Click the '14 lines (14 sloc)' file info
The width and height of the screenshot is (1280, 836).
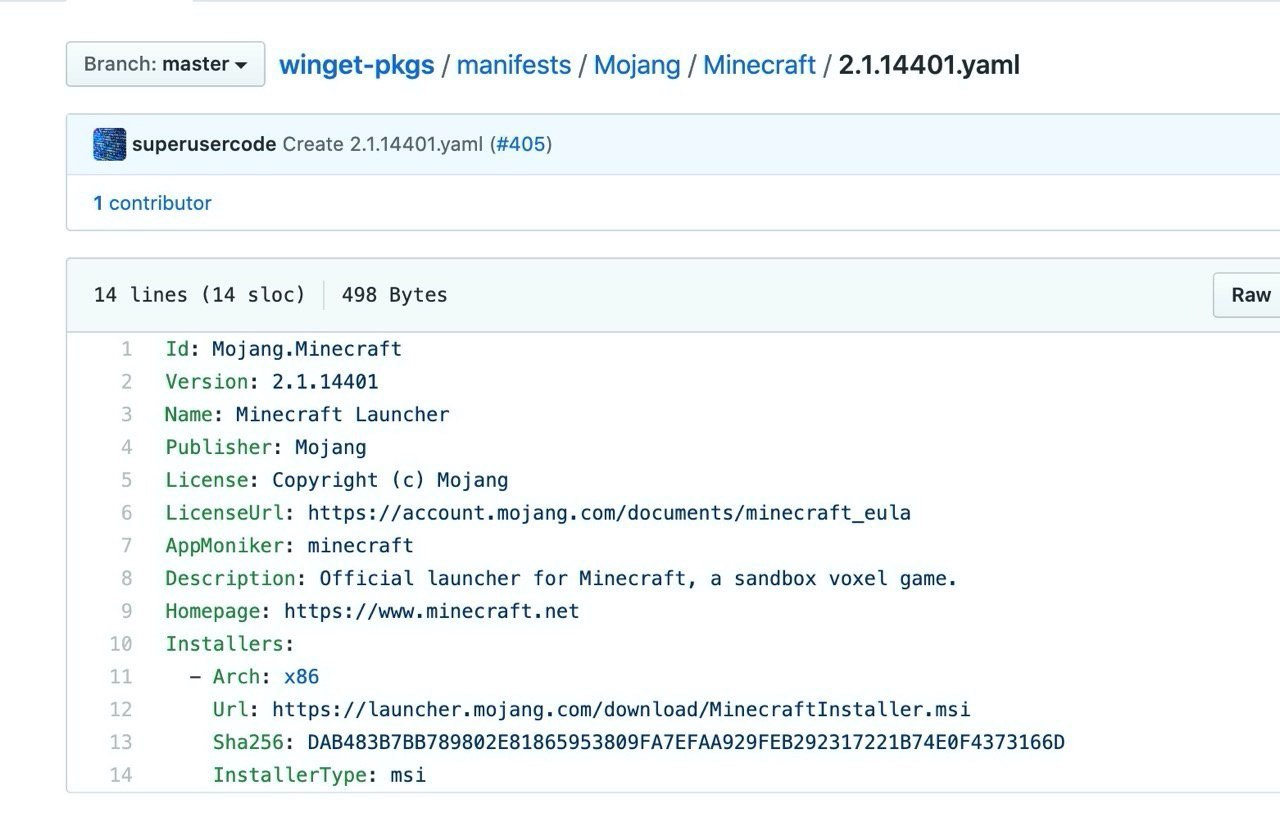[199, 295]
